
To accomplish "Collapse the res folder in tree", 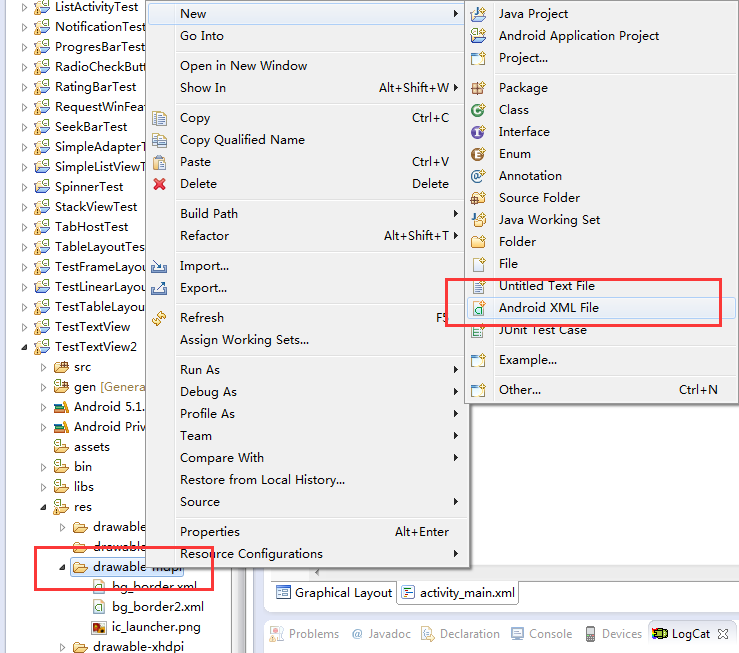I will (x=43, y=507).
